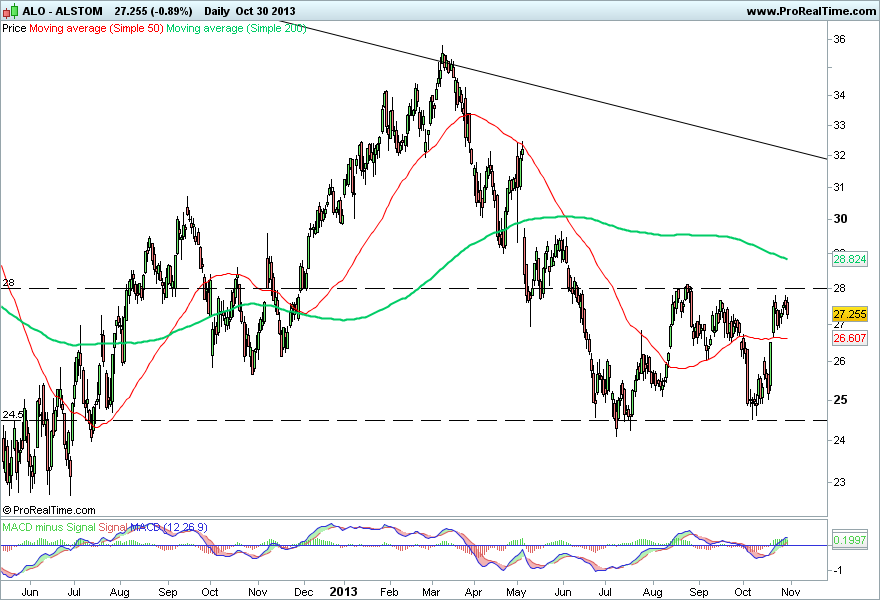Screen dimensions: 880x600
Task: Click the 26 price axis label
Action: (x=840, y=361)
